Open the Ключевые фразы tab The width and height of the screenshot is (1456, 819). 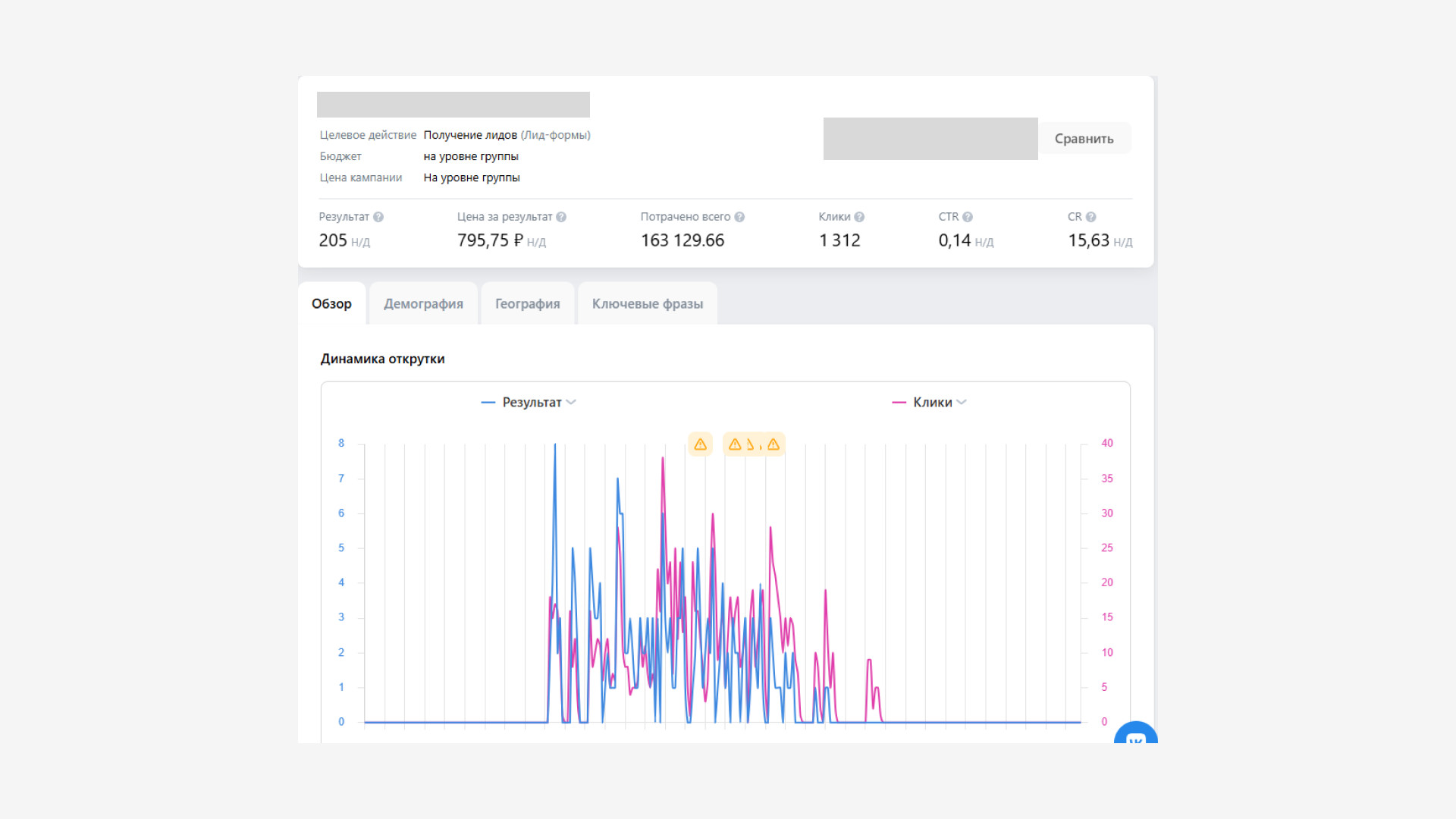point(647,304)
